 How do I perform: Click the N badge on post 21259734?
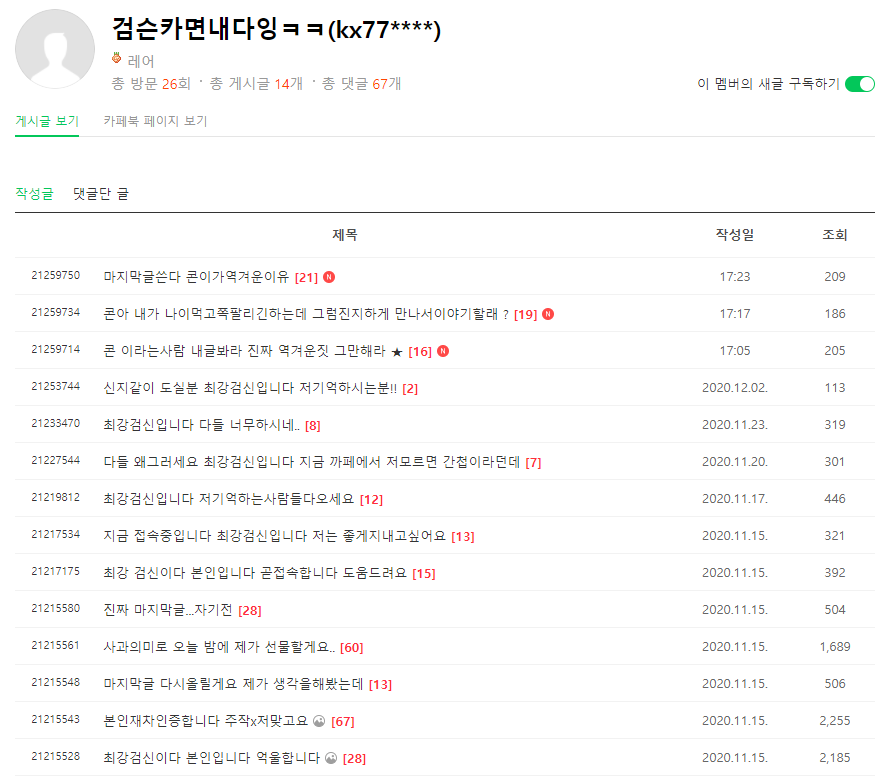tap(548, 314)
